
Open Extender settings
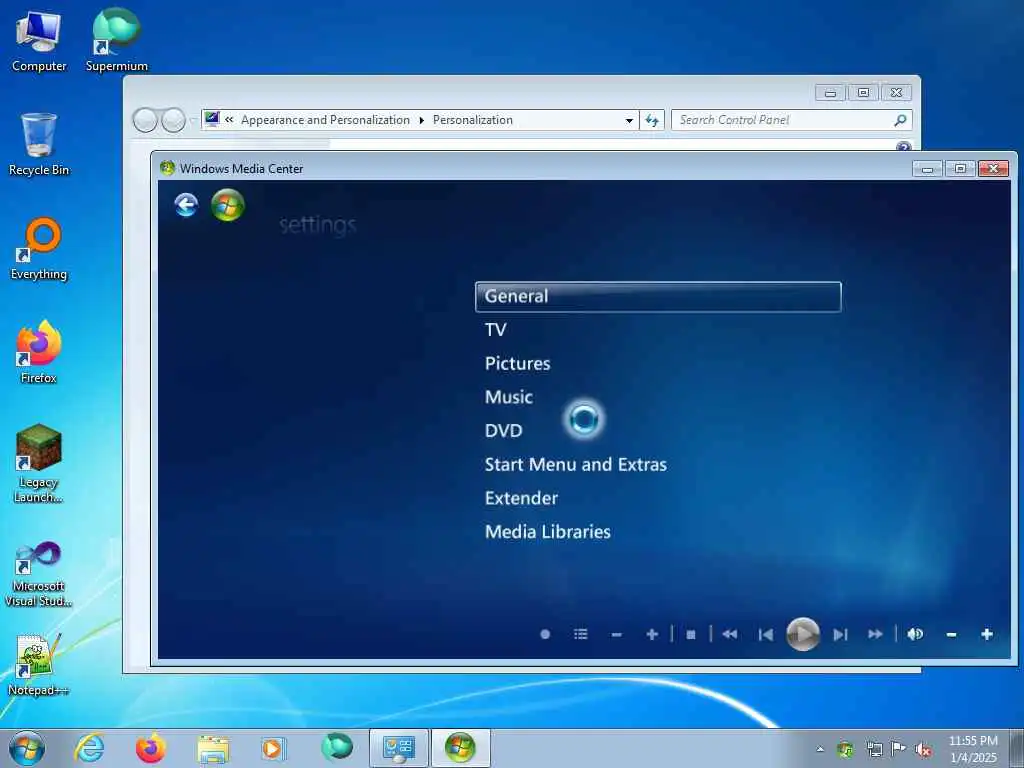pos(521,498)
